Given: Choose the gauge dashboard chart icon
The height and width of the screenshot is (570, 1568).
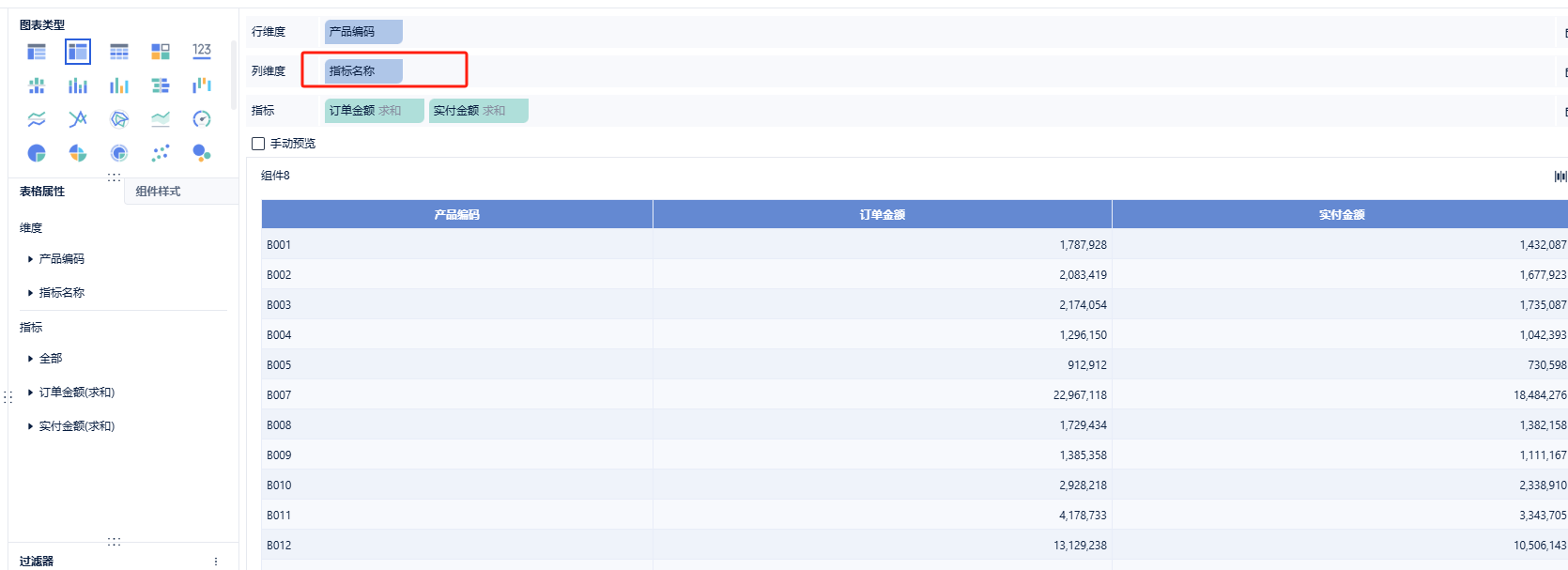Looking at the screenshot, I should click(202, 119).
